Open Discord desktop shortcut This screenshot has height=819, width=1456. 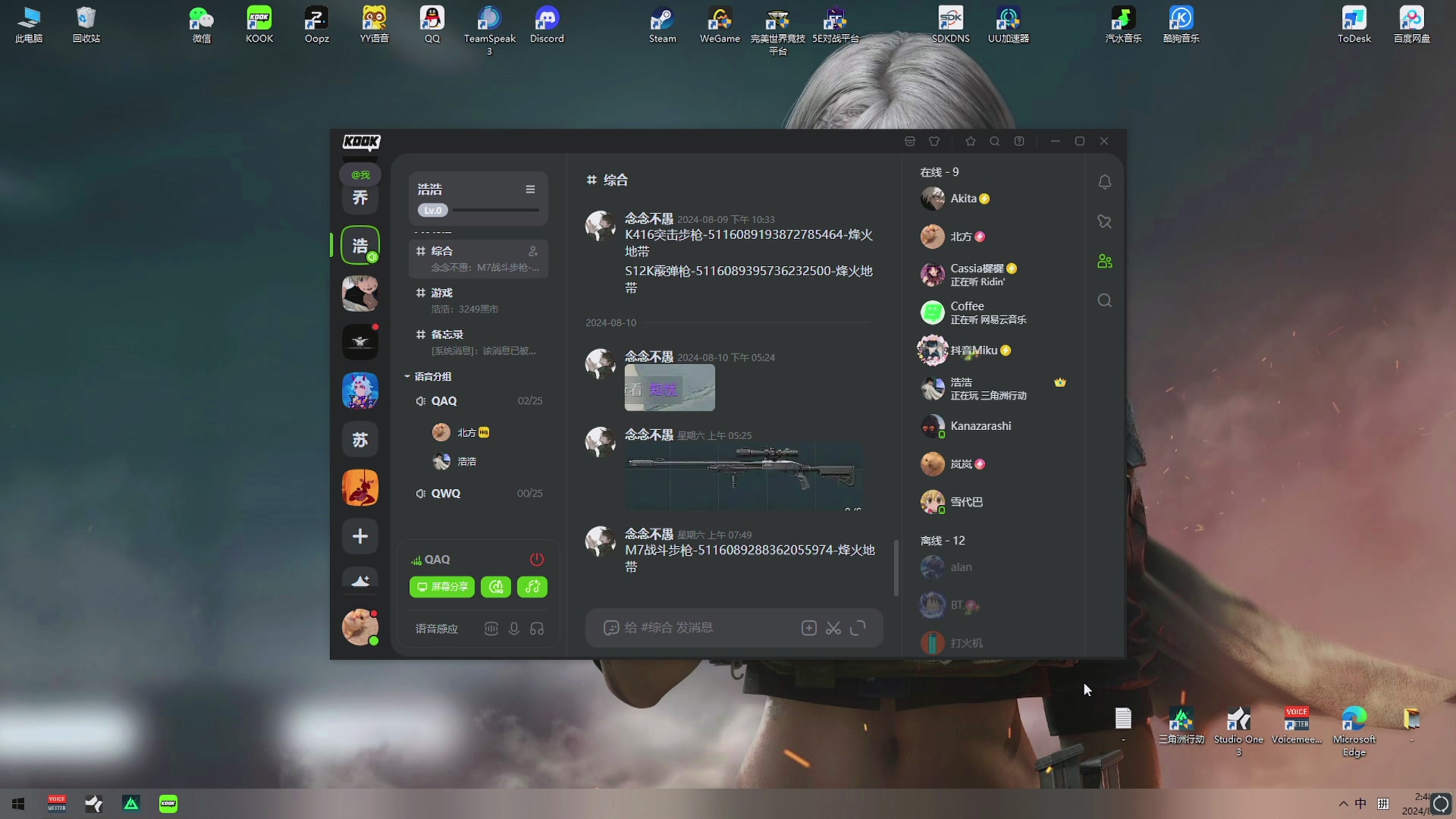(547, 24)
